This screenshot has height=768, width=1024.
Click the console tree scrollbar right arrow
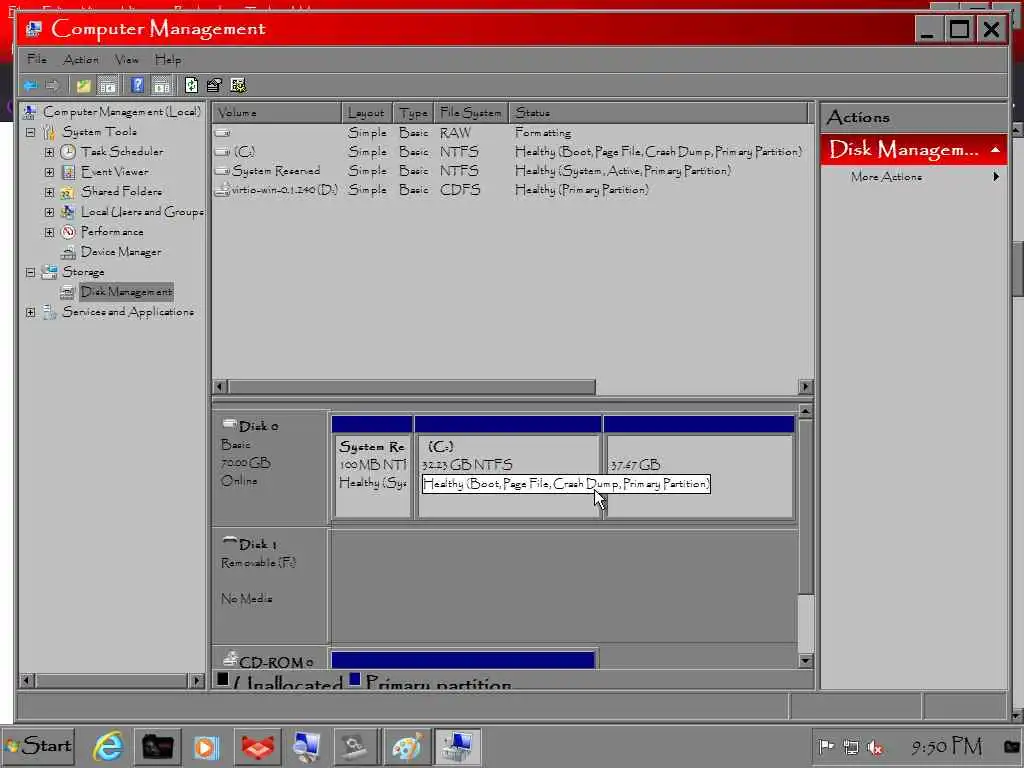(197, 680)
